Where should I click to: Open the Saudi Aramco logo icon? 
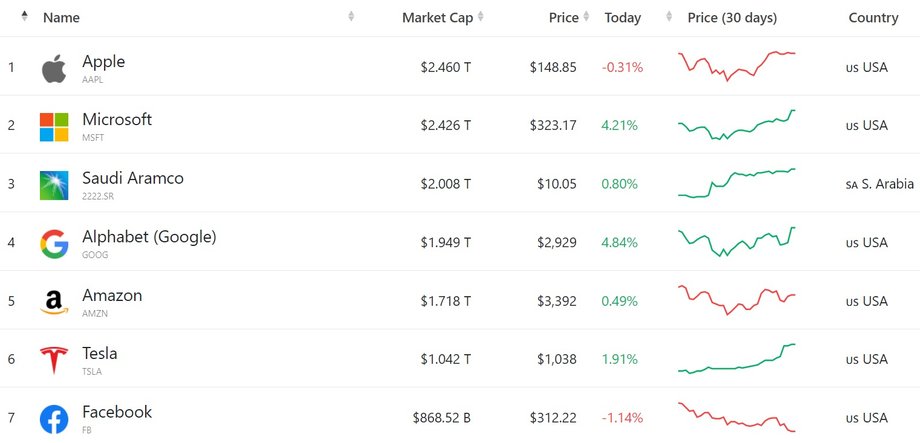tap(54, 185)
